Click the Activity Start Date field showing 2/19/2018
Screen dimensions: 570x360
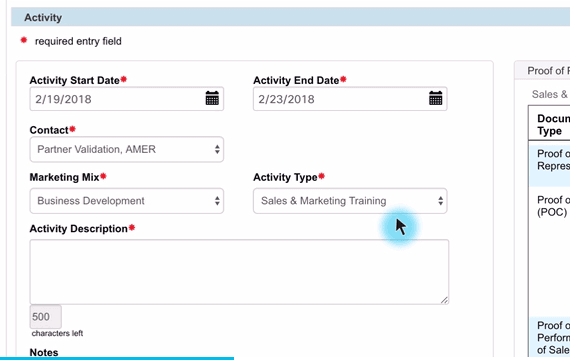tap(127, 99)
